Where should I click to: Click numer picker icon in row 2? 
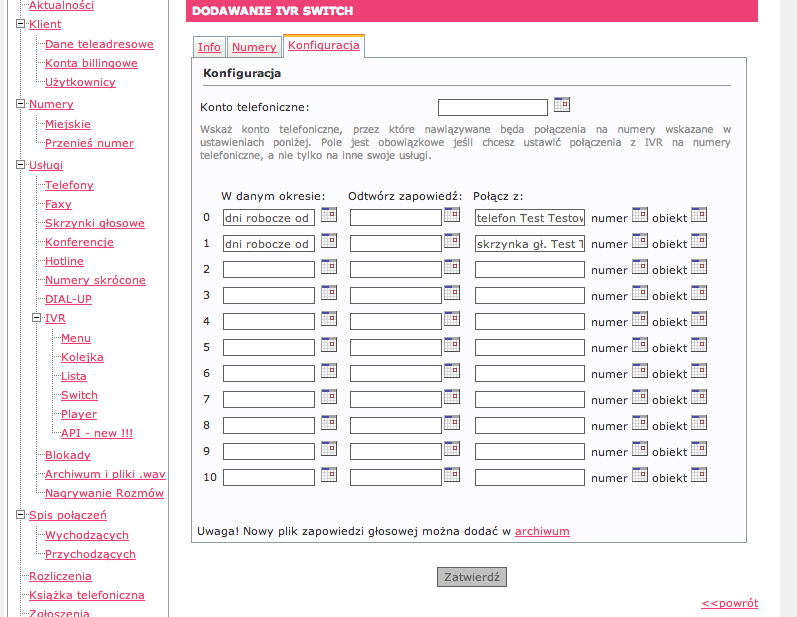(x=640, y=266)
